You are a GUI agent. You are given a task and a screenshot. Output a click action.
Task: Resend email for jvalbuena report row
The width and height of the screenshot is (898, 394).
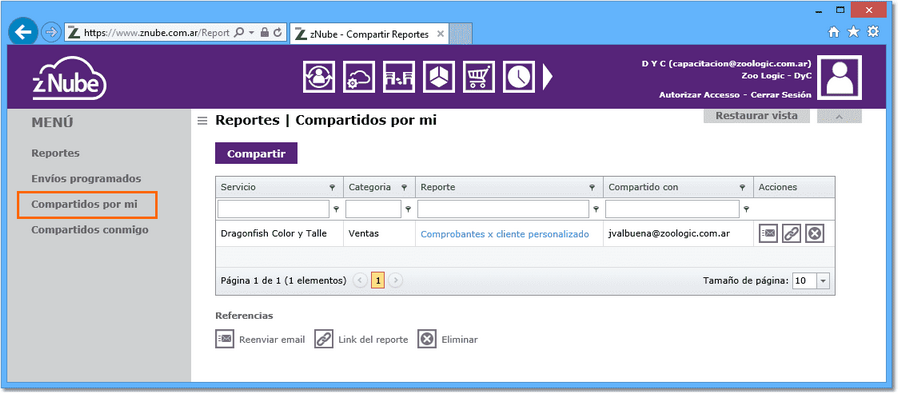point(768,234)
